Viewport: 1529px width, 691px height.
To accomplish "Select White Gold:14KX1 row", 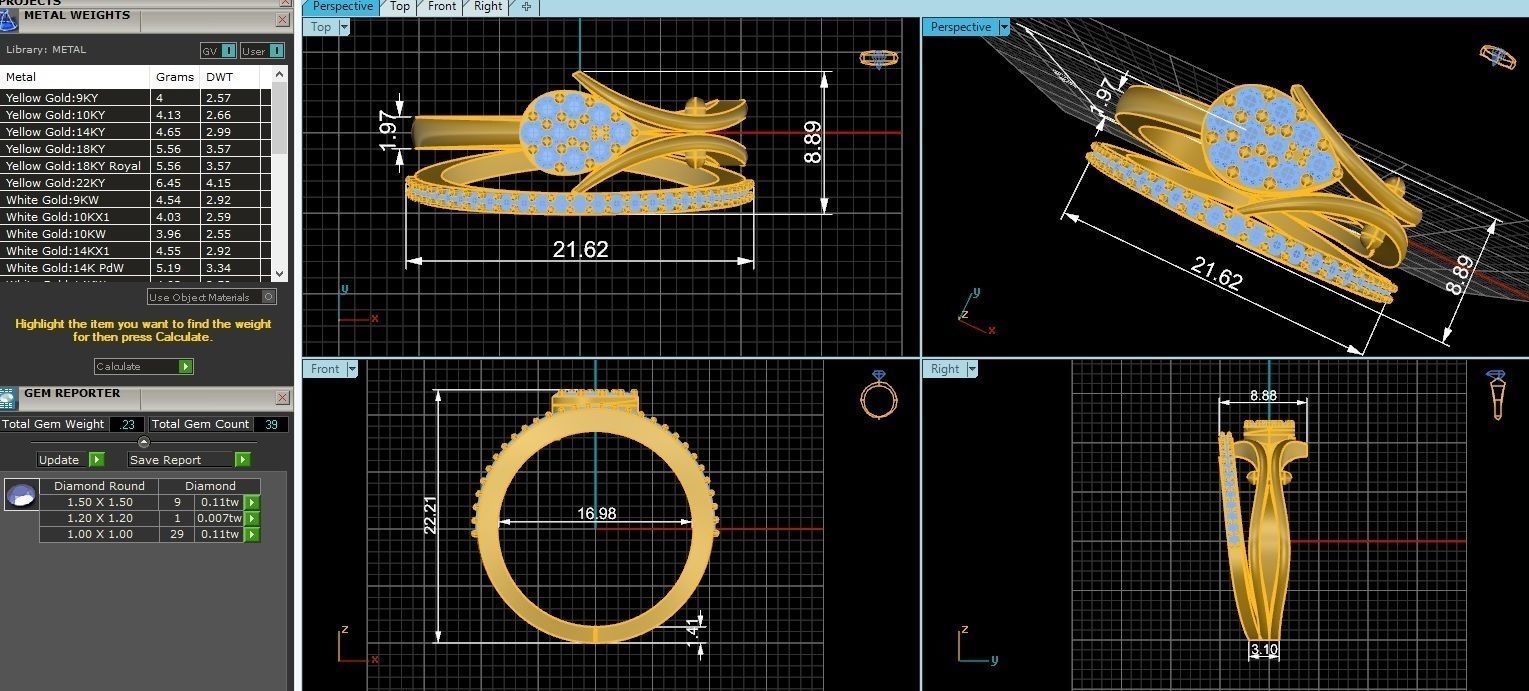I will 135,251.
